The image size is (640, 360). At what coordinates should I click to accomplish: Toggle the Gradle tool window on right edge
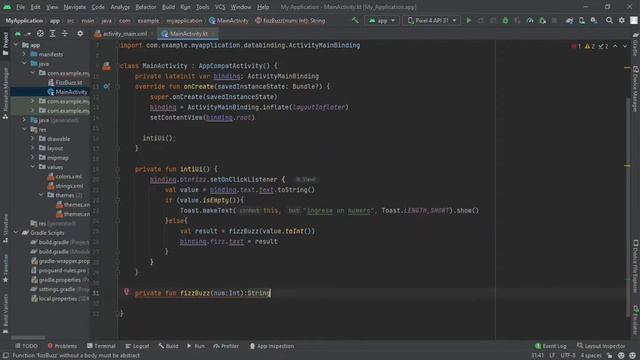pyautogui.click(x=636, y=45)
